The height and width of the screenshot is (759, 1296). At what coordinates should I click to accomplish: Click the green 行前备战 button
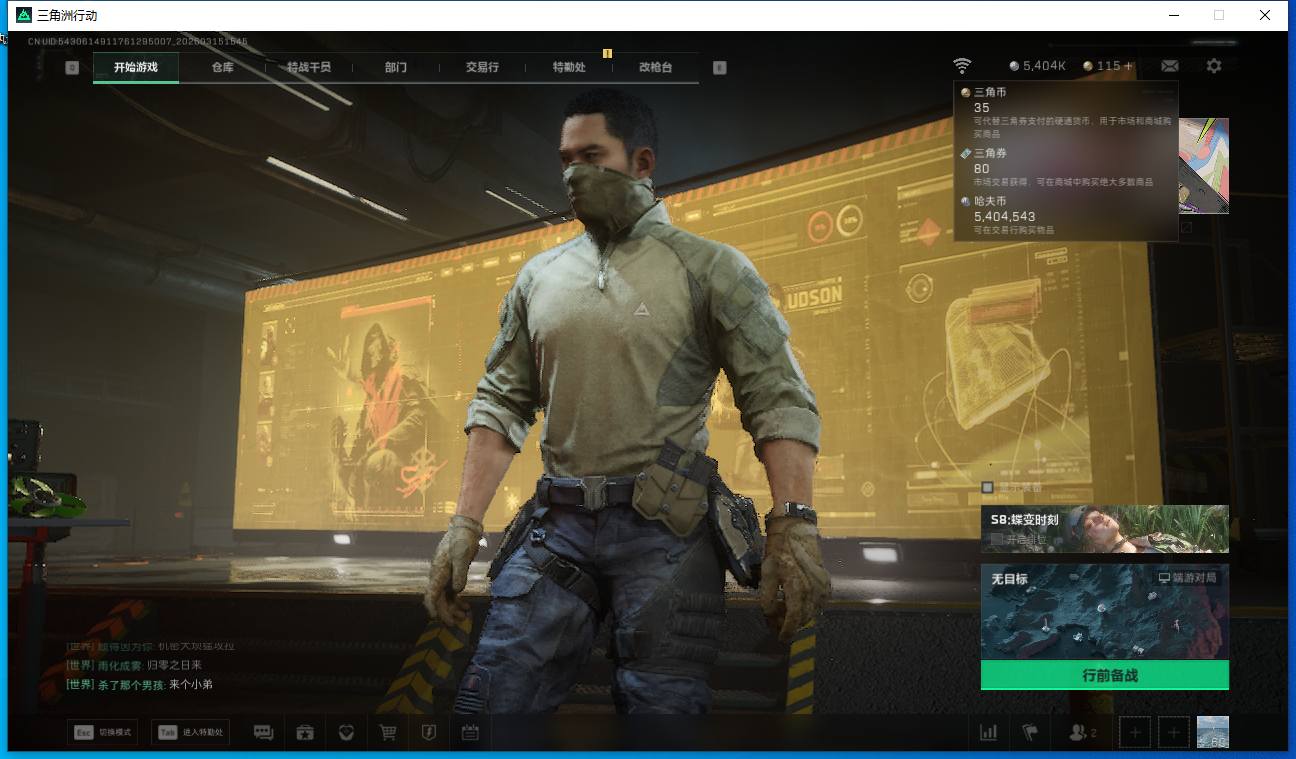tap(1104, 675)
